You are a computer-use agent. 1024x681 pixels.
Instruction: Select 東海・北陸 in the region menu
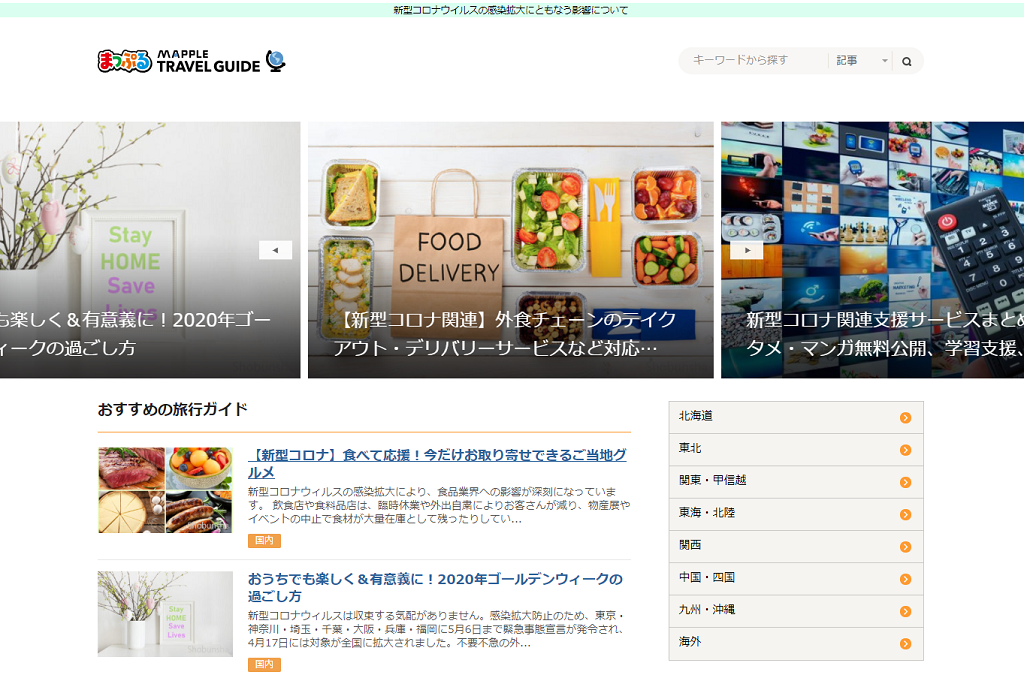coord(796,515)
